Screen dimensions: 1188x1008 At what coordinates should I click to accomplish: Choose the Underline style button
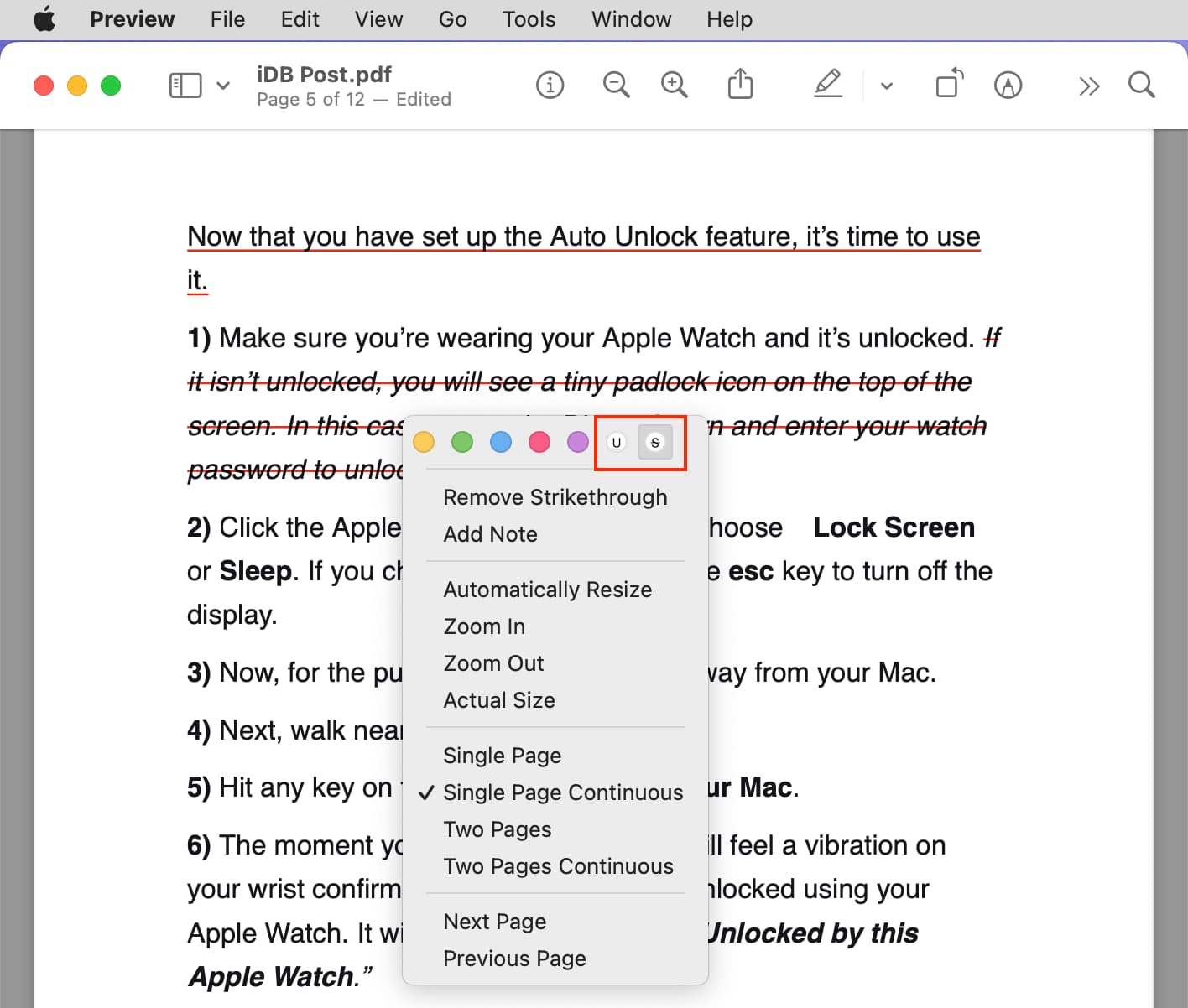(x=617, y=442)
